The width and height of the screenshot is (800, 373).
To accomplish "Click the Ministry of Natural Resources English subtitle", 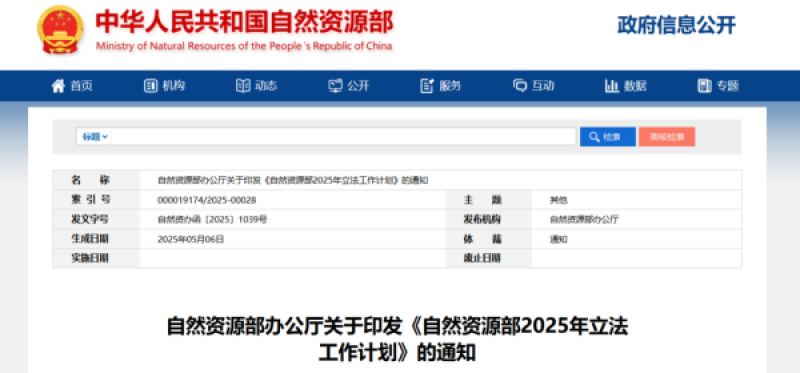I will [x=244, y=46].
